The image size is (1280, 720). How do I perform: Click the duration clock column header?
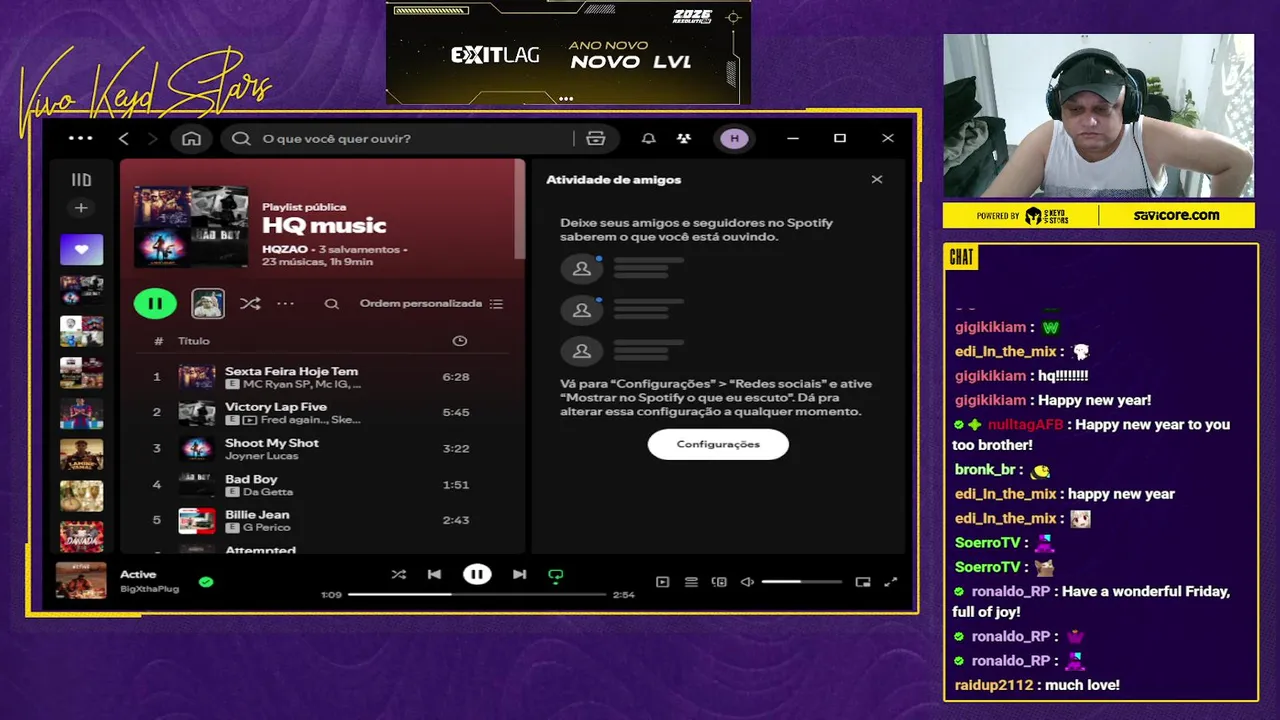[460, 341]
